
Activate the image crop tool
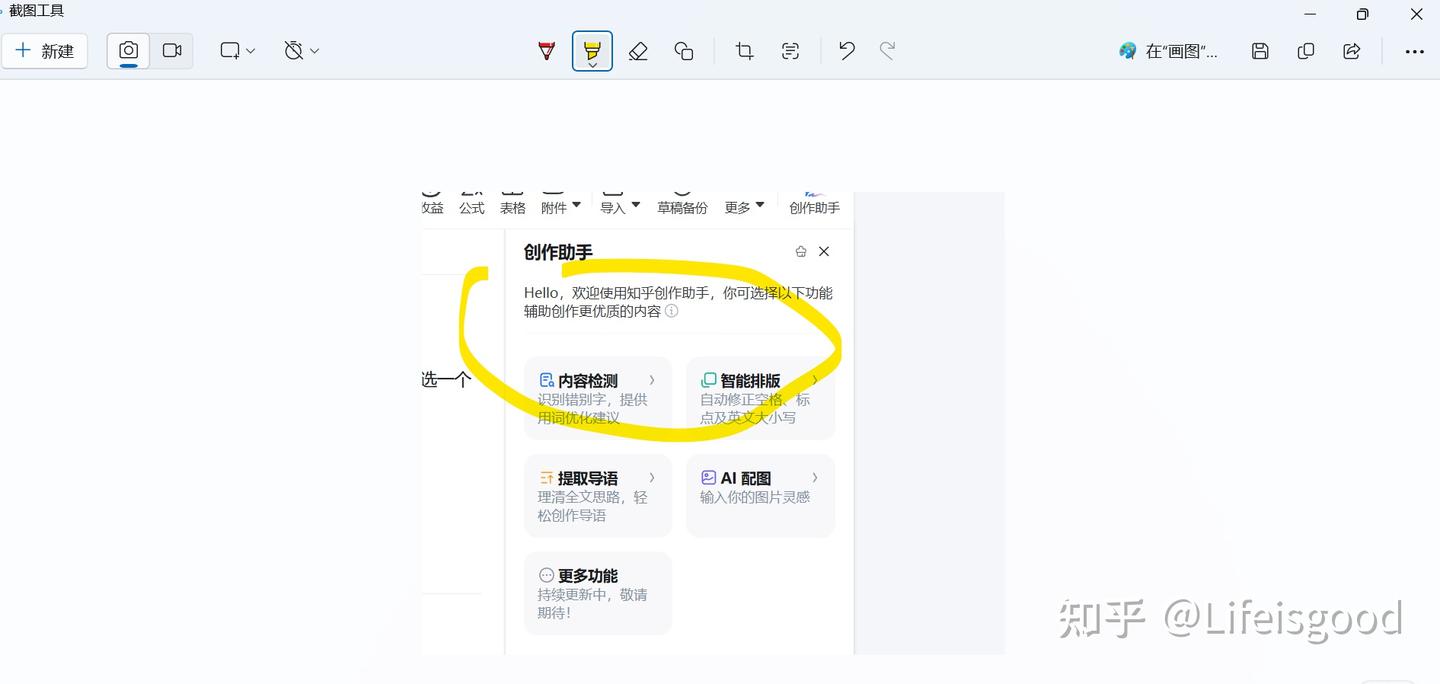pos(744,51)
